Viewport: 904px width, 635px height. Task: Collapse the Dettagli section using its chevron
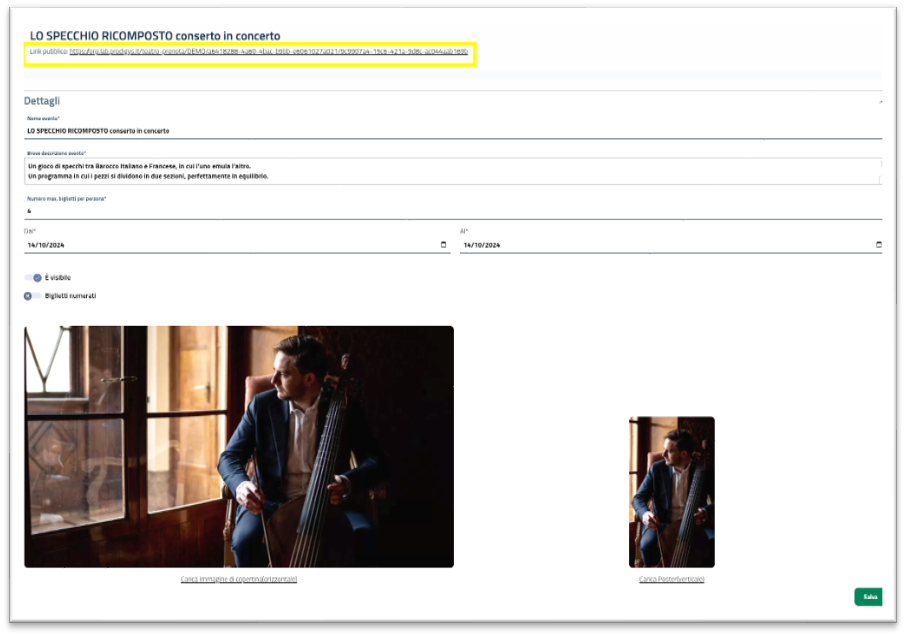pyautogui.click(x=880, y=102)
